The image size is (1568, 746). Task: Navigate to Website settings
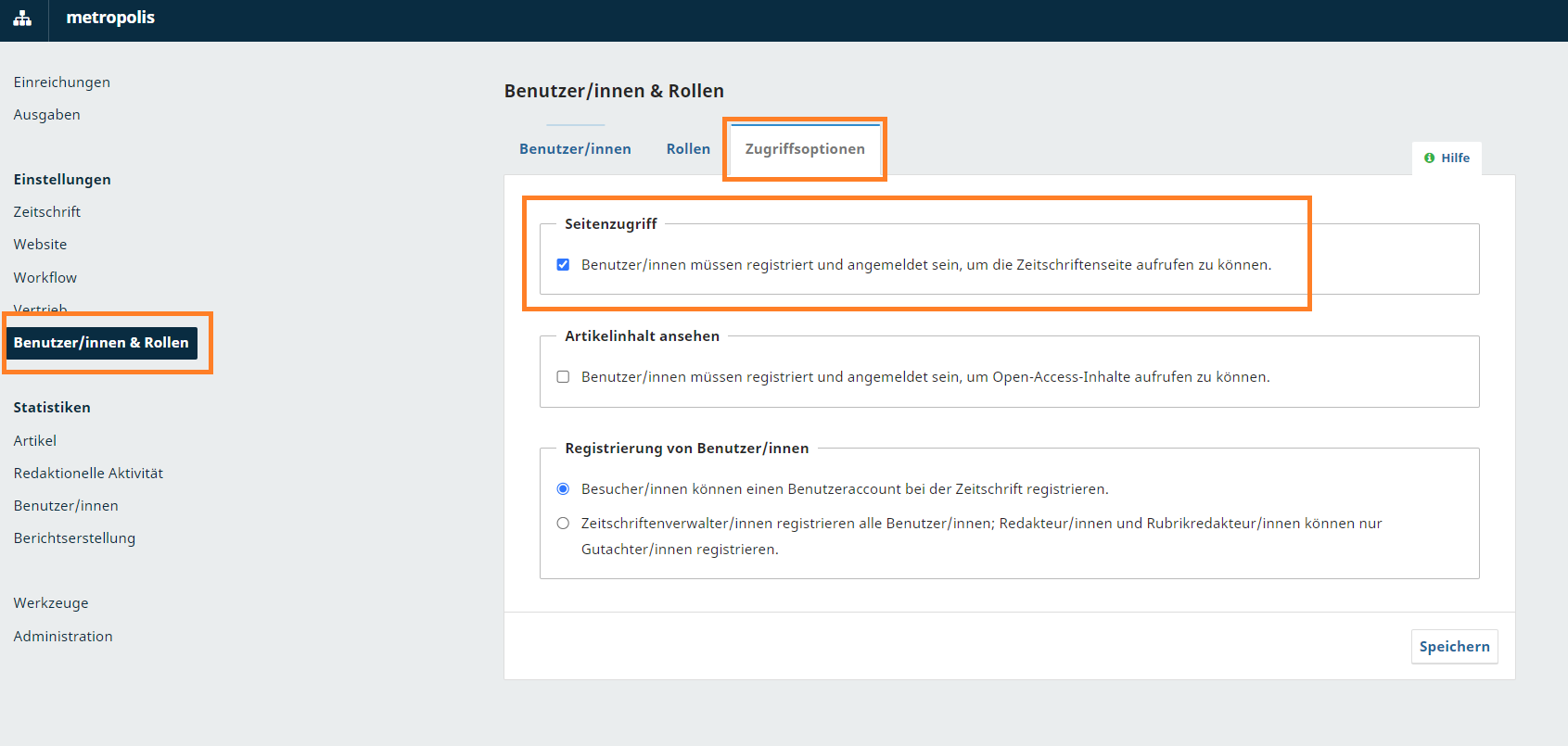41,245
